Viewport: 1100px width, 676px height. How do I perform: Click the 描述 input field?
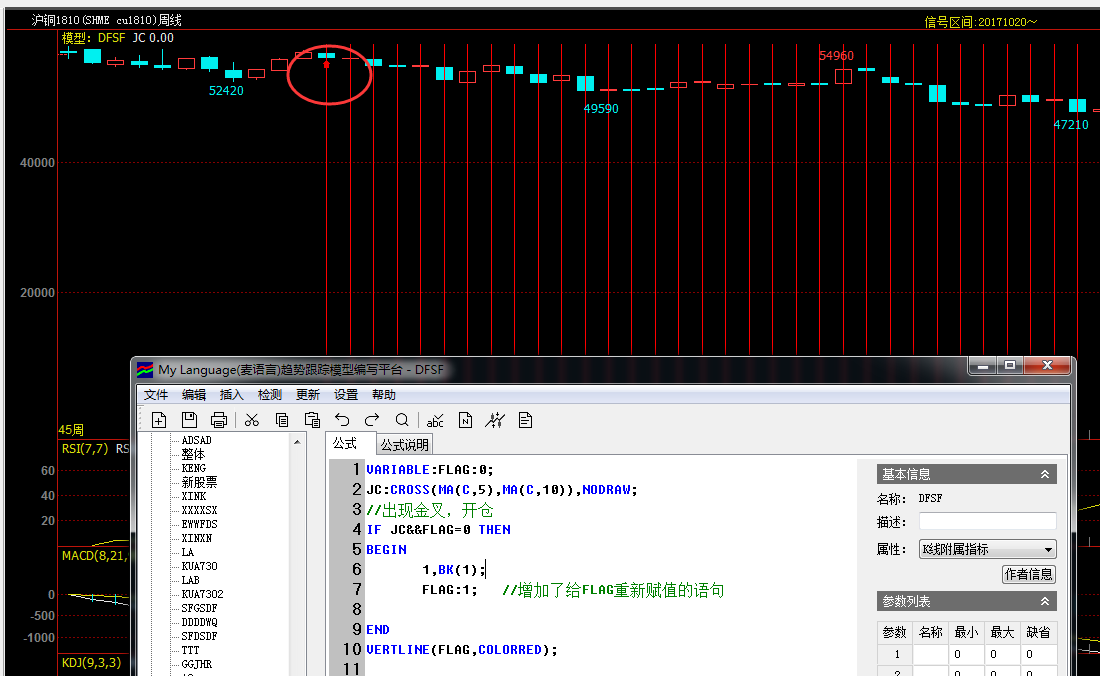point(987,521)
